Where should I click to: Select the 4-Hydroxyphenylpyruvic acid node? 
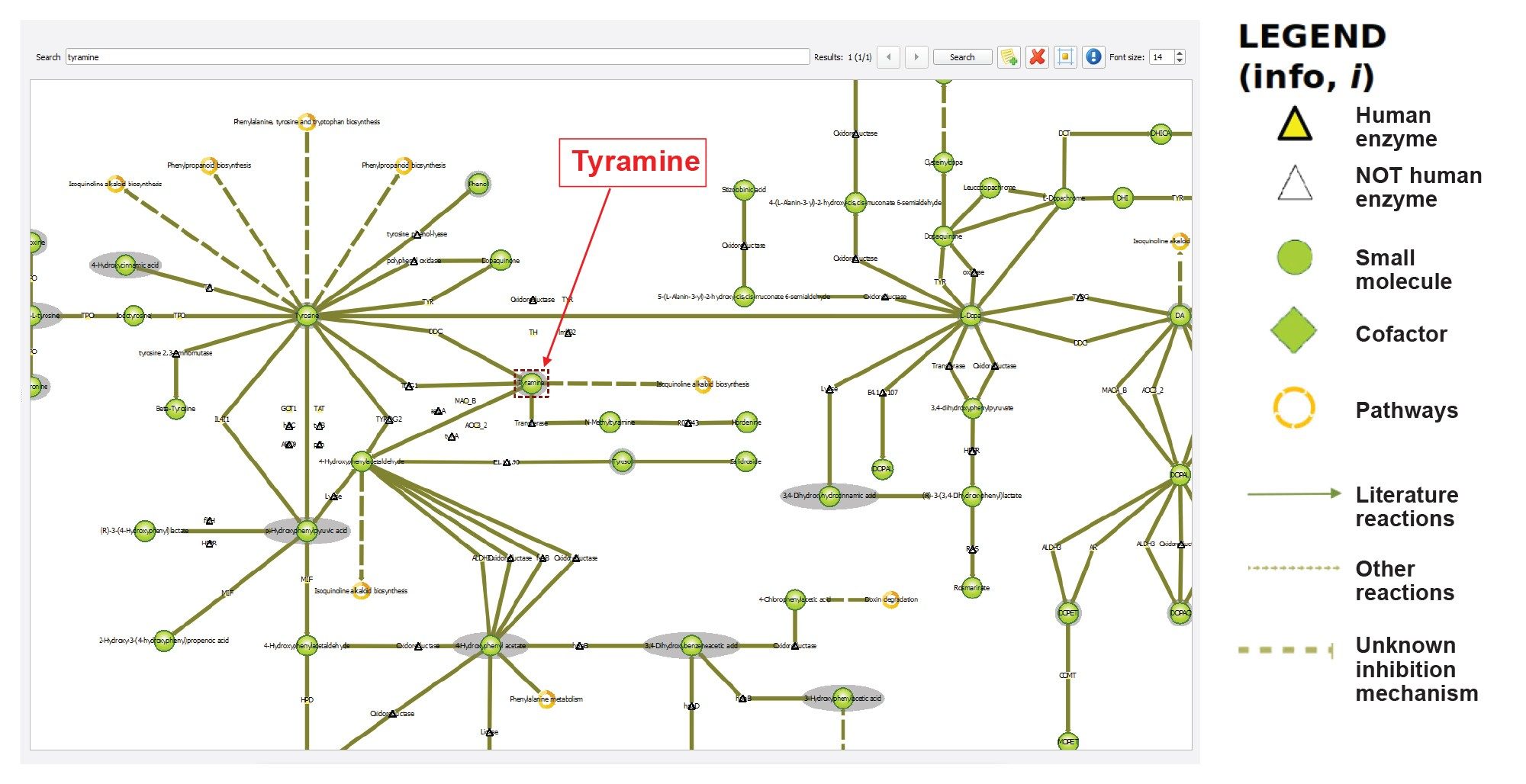click(x=307, y=531)
